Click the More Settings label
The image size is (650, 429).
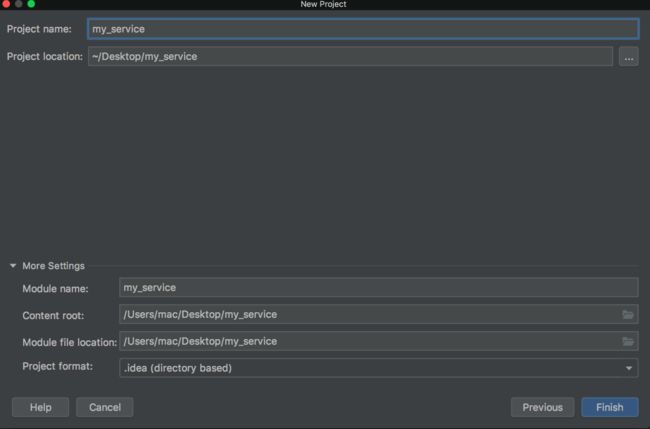click(53, 266)
